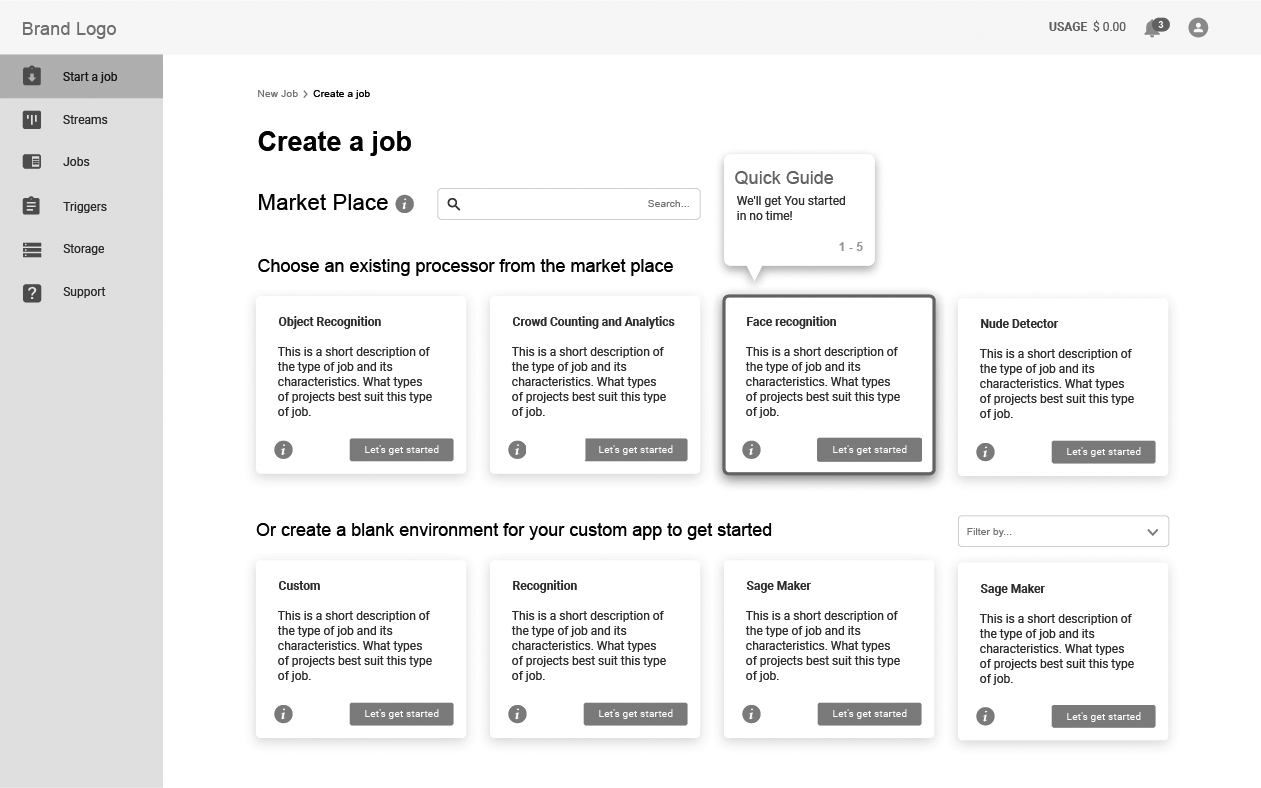Select the Start a job sidebar item
The width and height of the screenshot is (1261, 788).
[81, 77]
